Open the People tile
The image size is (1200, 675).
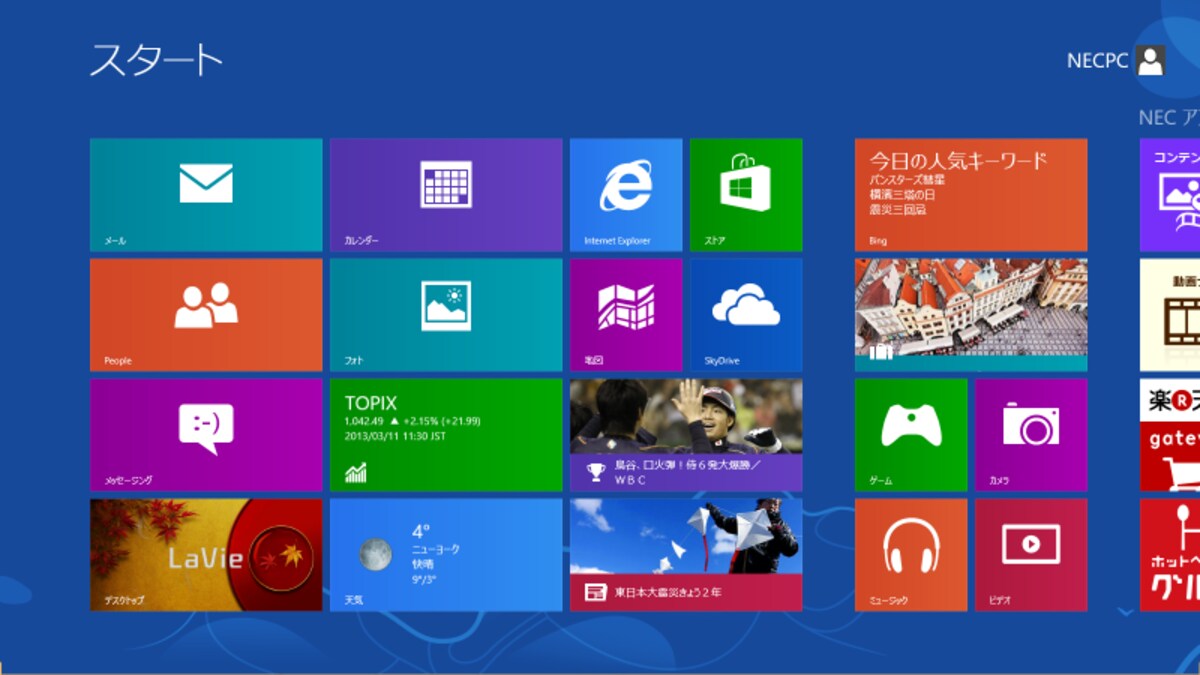pyautogui.click(x=206, y=315)
